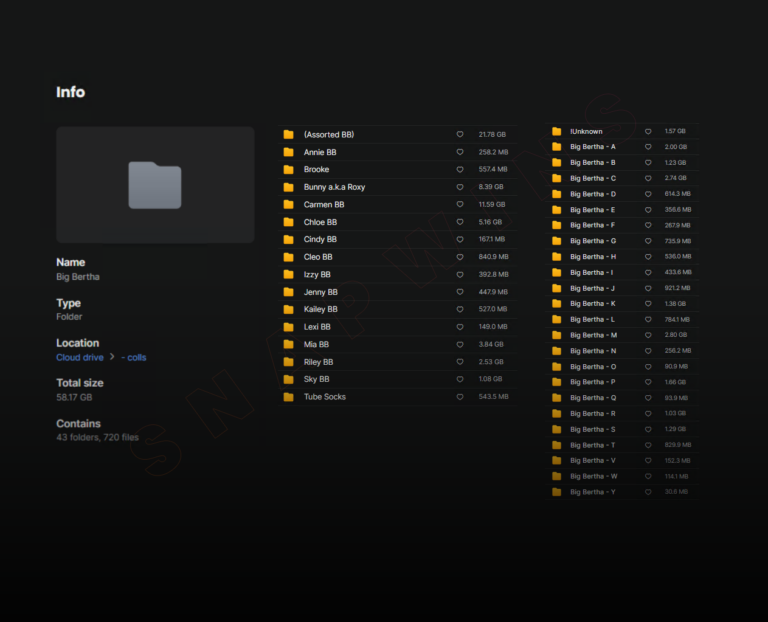The image size is (768, 622).
Task: Click the folder icon for Big Bertha - S
Action: (x=556, y=429)
